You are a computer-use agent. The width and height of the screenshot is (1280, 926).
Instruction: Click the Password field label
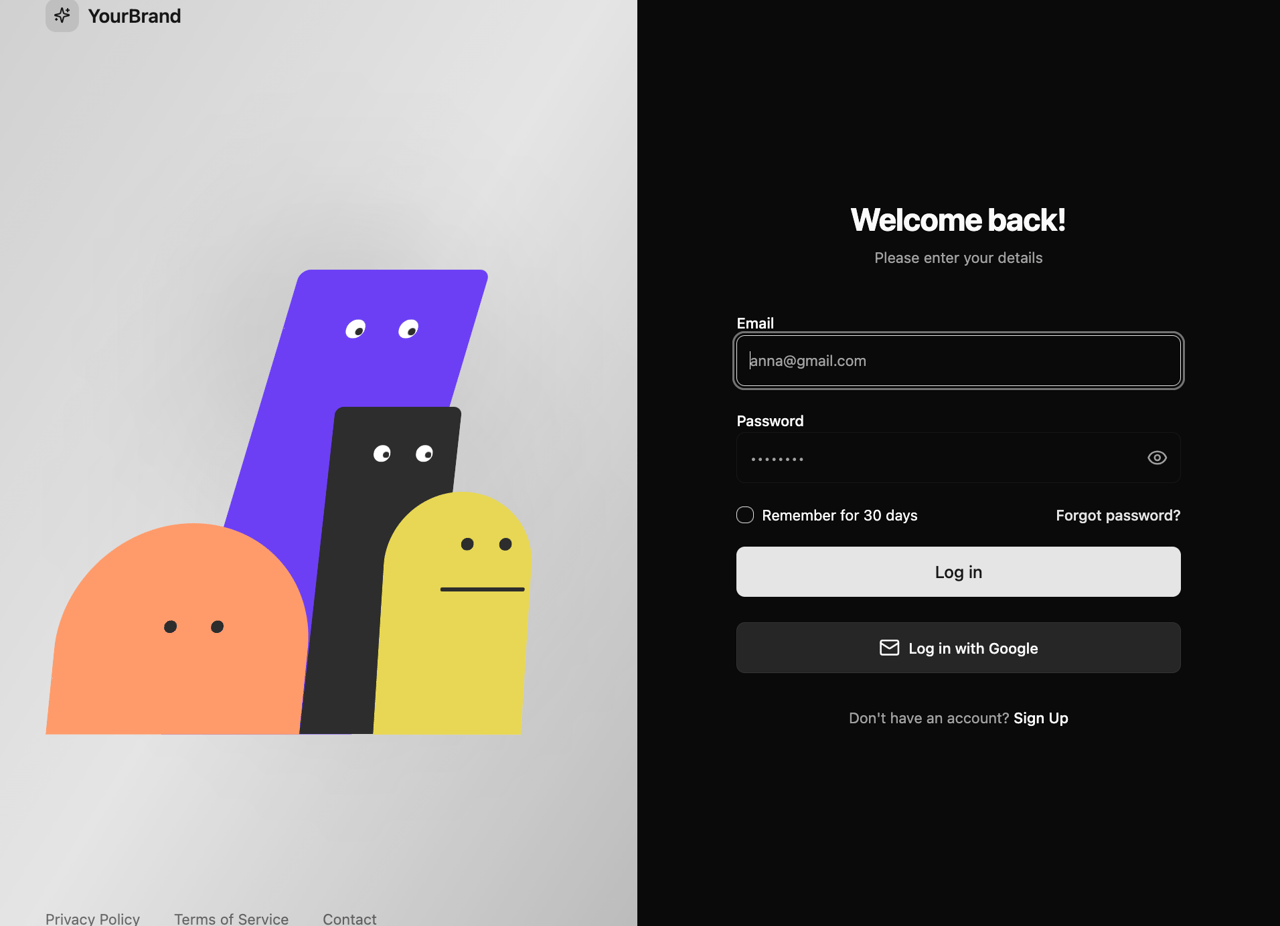(770, 421)
